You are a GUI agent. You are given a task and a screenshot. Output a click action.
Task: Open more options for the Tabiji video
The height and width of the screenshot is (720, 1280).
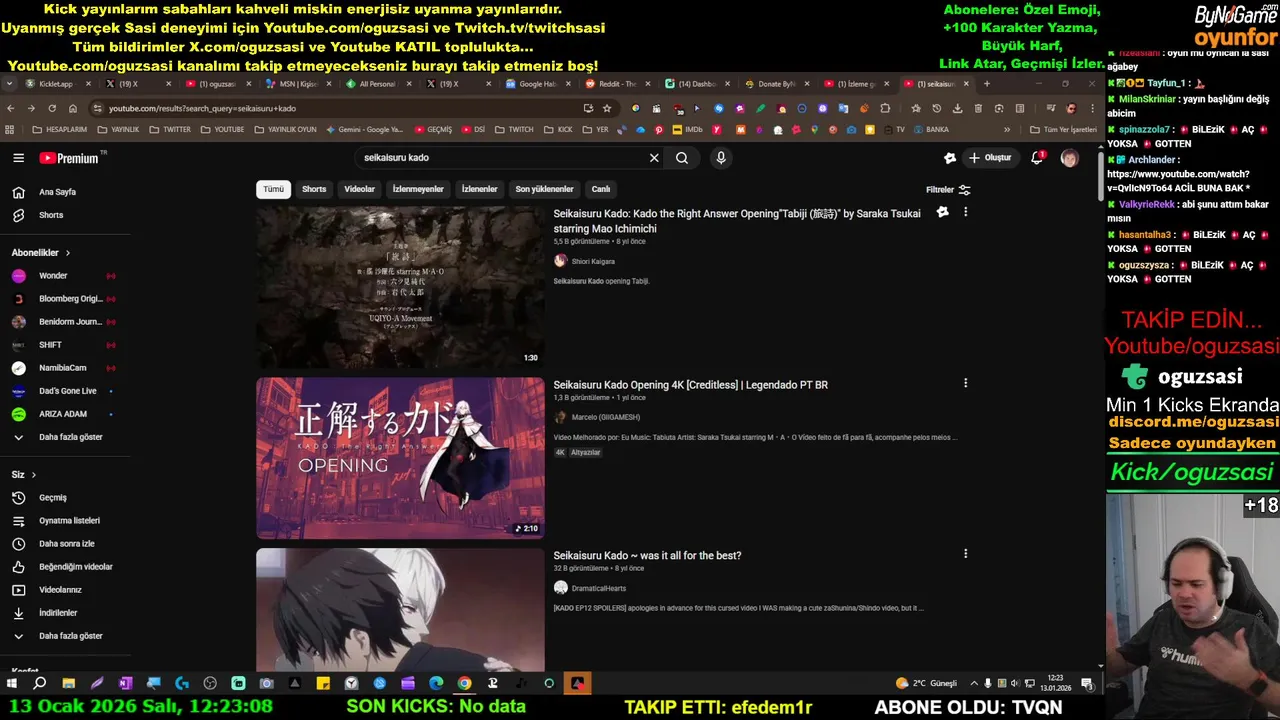(x=965, y=212)
